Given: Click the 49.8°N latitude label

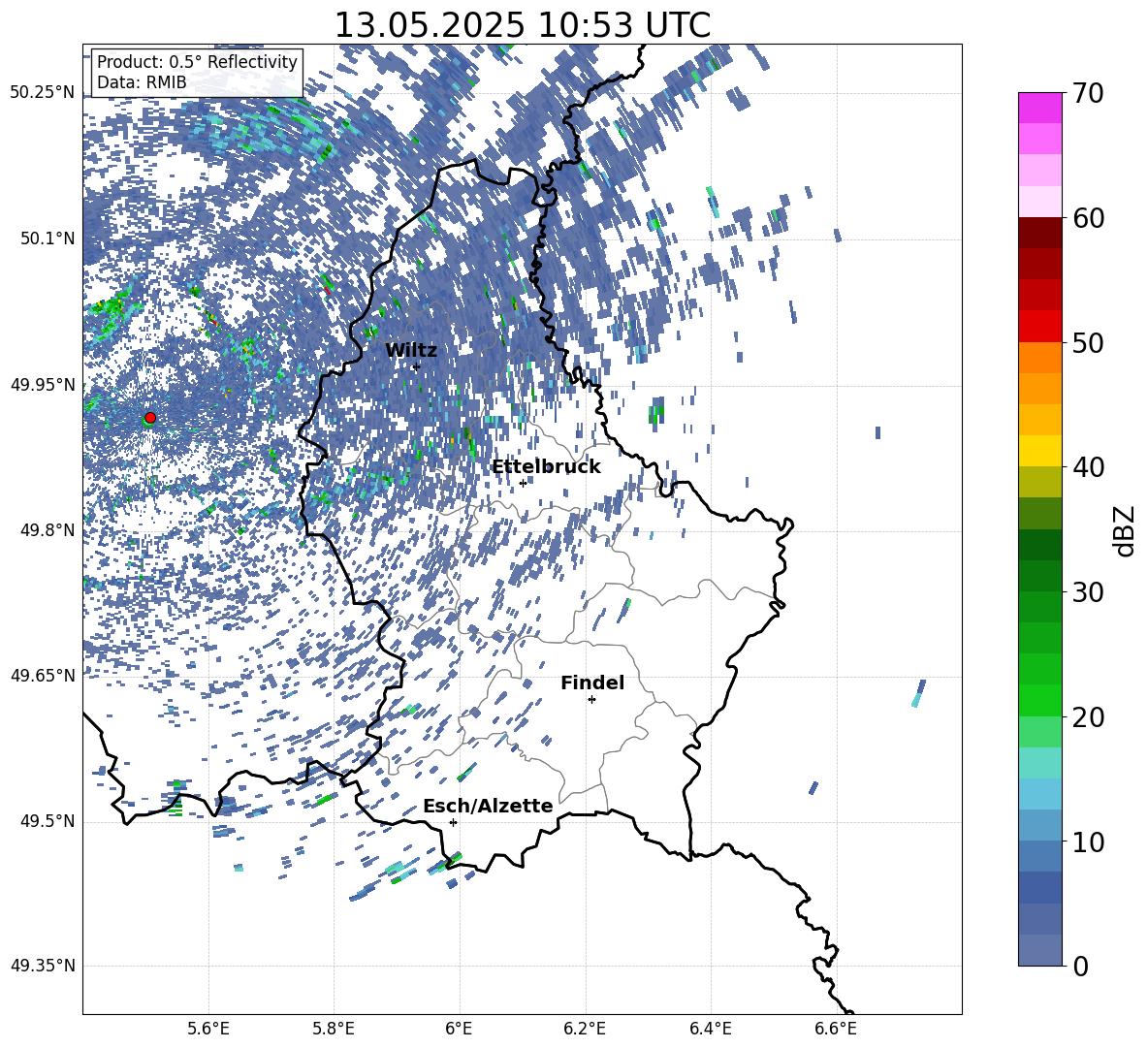Looking at the screenshot, I should (47, 530).
